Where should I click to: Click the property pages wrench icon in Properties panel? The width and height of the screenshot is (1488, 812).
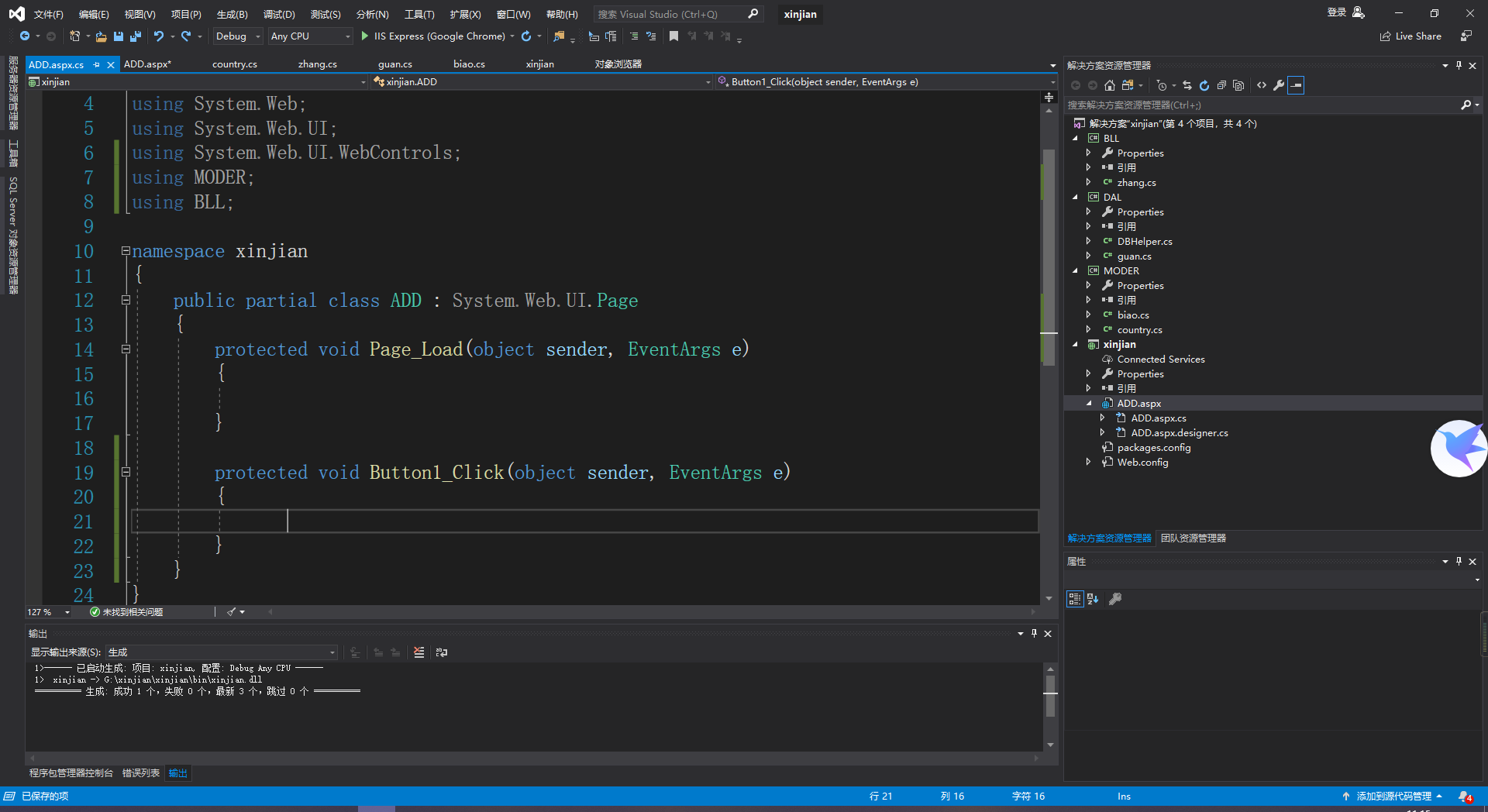1115,598
